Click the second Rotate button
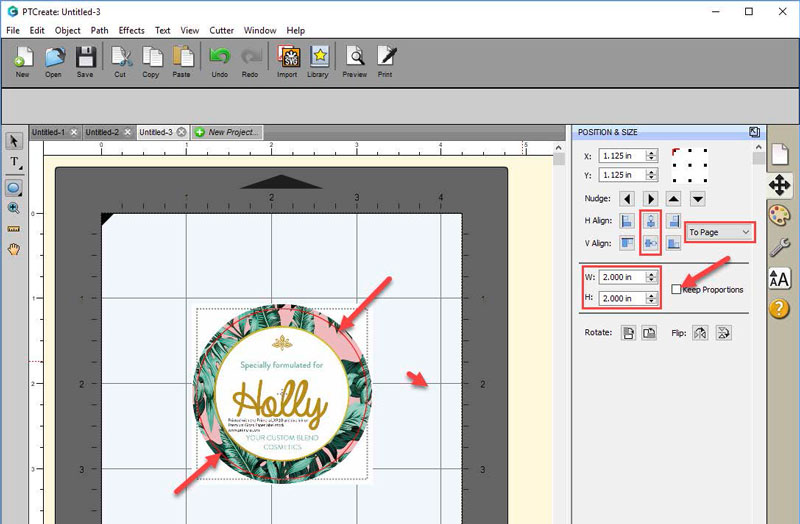Screen dimensions: 800x524 pos(649,333)
